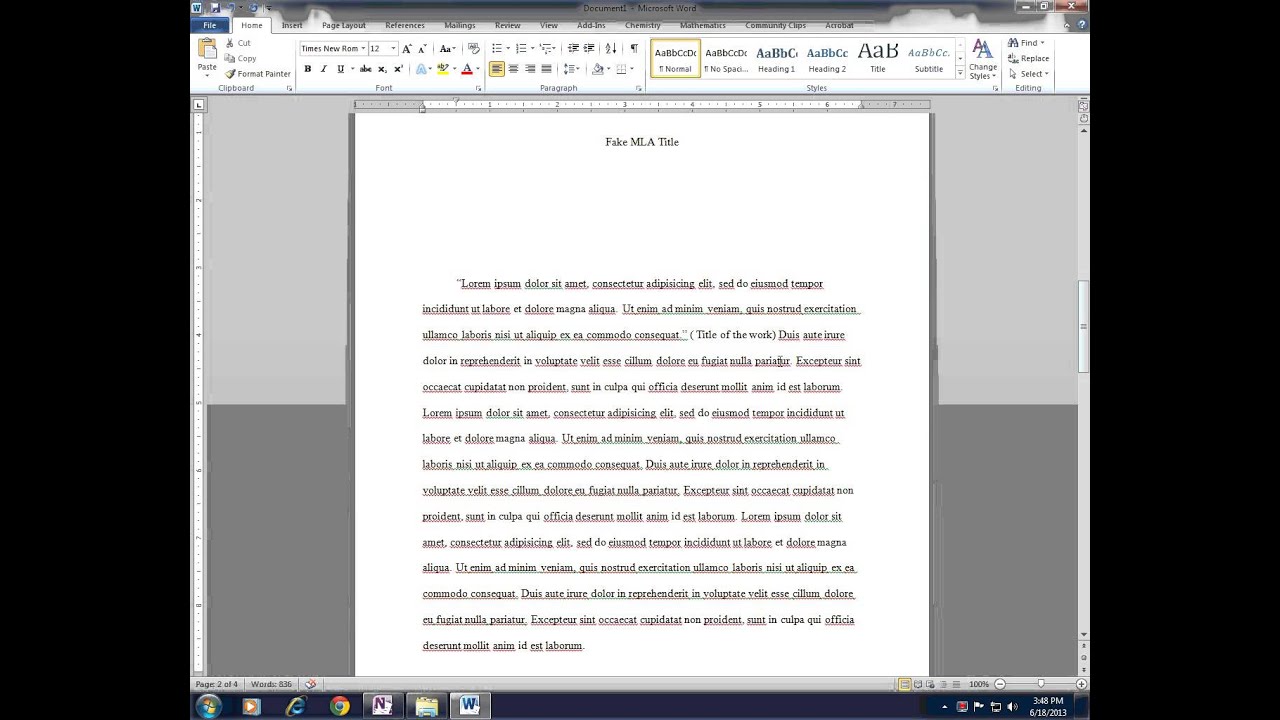Apply the Subtitle style

click(929, 59)
